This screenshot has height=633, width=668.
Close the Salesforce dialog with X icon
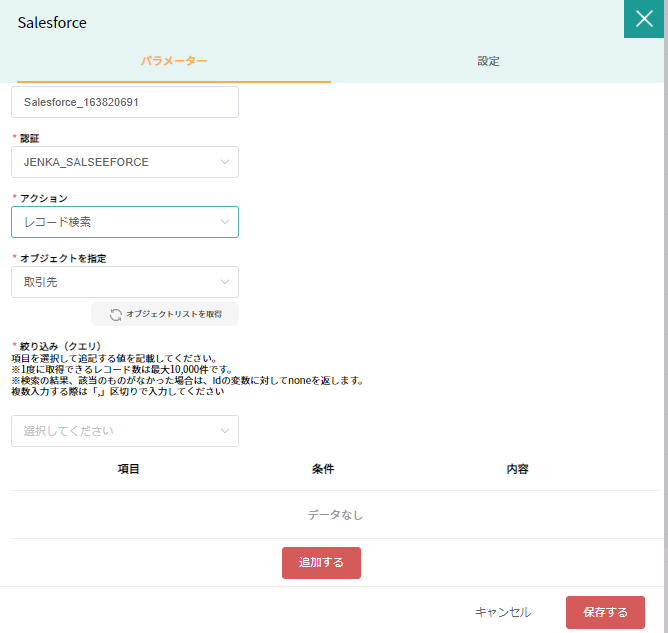[x=644, y=19]
